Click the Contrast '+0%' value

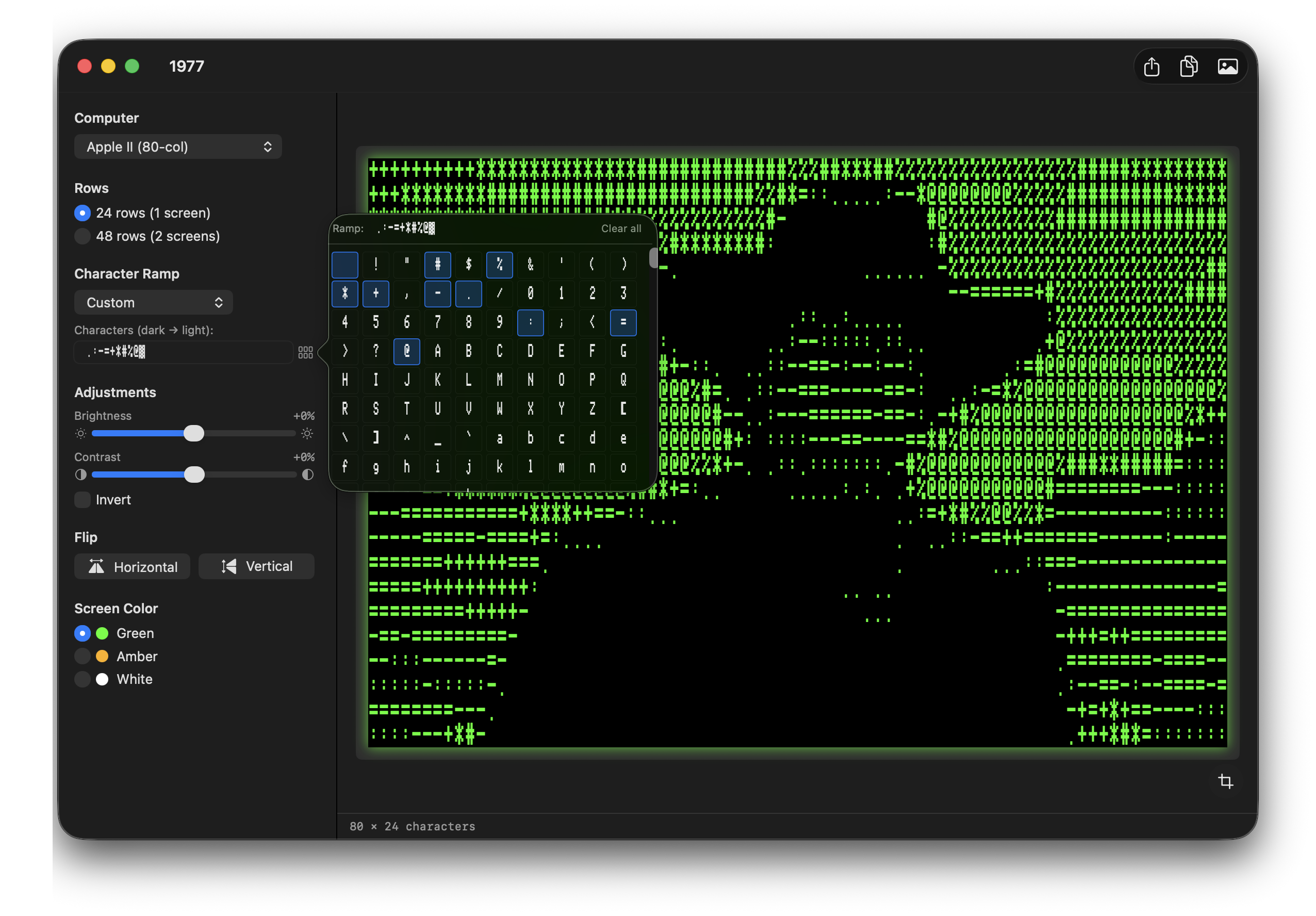[304, 457]
